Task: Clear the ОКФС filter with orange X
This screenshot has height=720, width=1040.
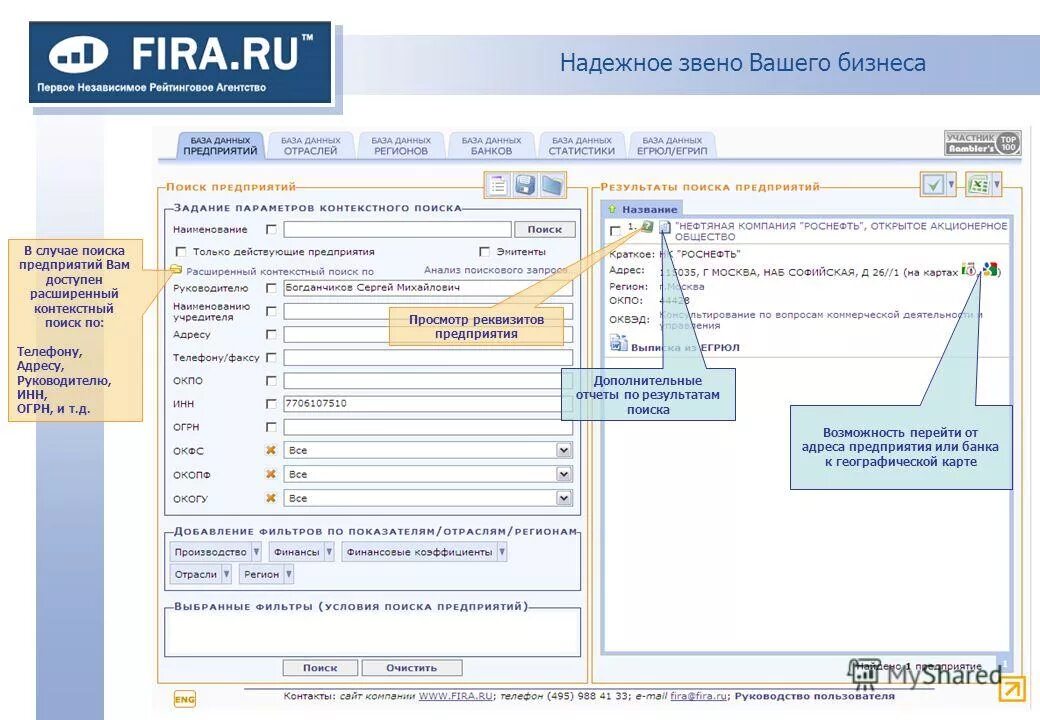Action: pos(271,450)
